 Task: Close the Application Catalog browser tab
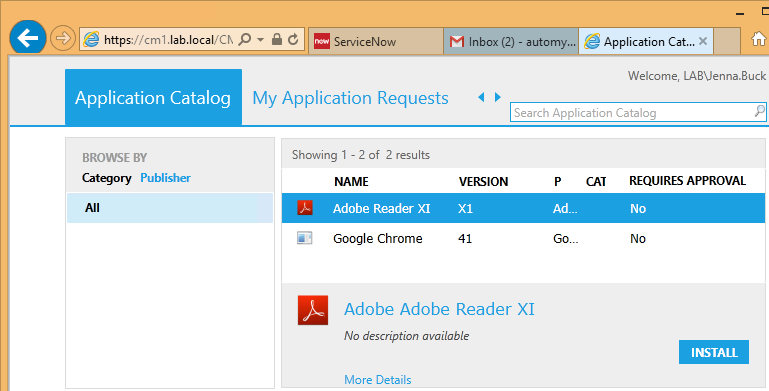703,41
